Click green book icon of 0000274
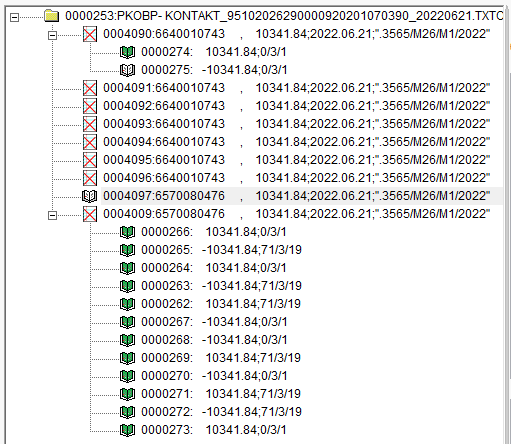 127,52
